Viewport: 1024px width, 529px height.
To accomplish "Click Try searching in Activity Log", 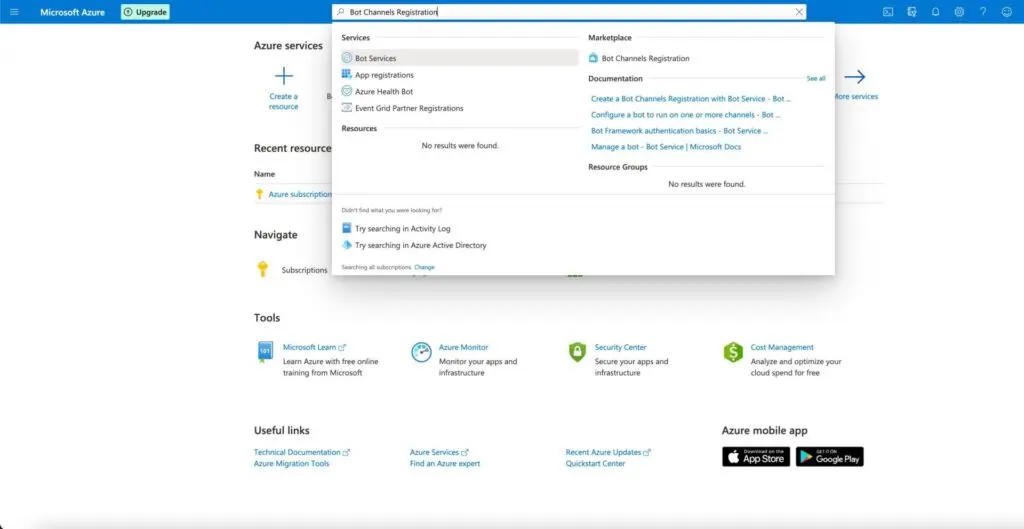I will (402, 229).
